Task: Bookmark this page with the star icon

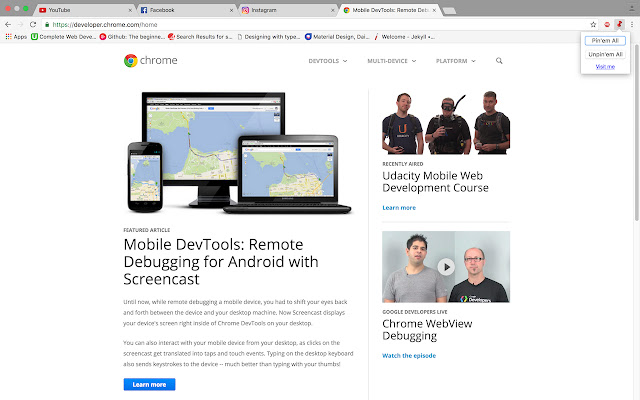Action: pyautogui.click(x=593, y=23)
